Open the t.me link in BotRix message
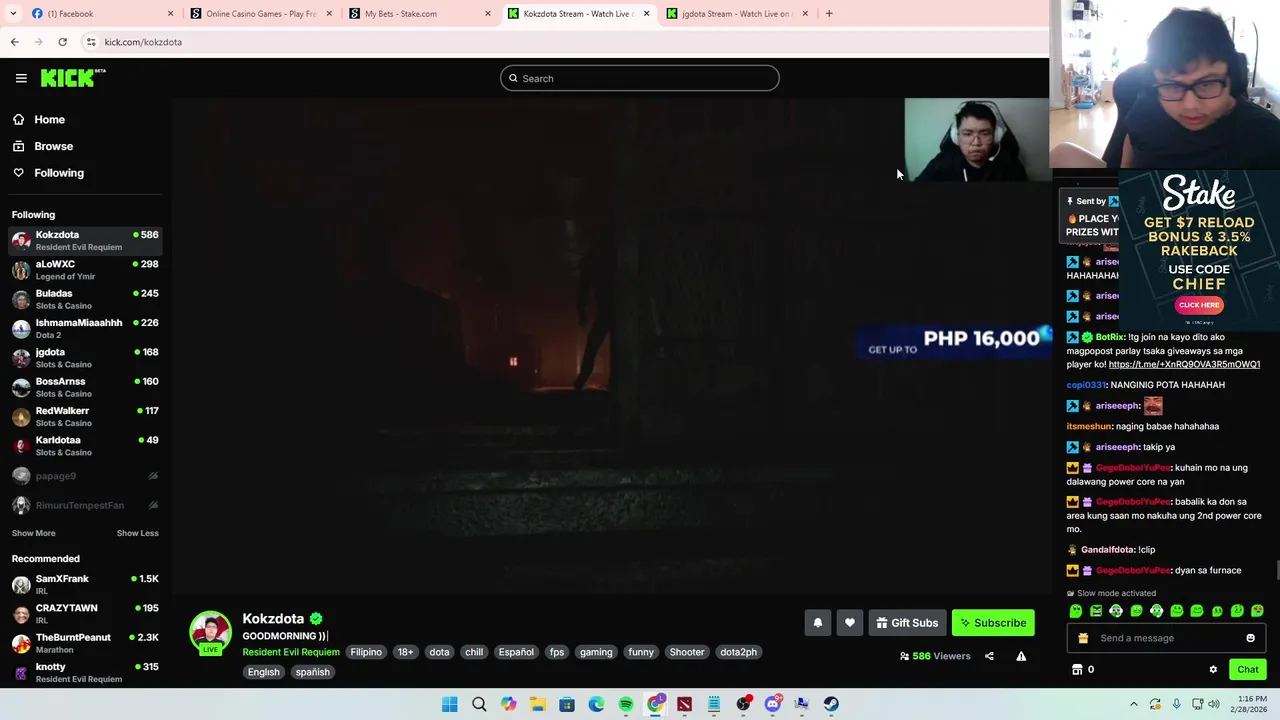Viewport: 1280px width, 720px height. pos(1184,364)
